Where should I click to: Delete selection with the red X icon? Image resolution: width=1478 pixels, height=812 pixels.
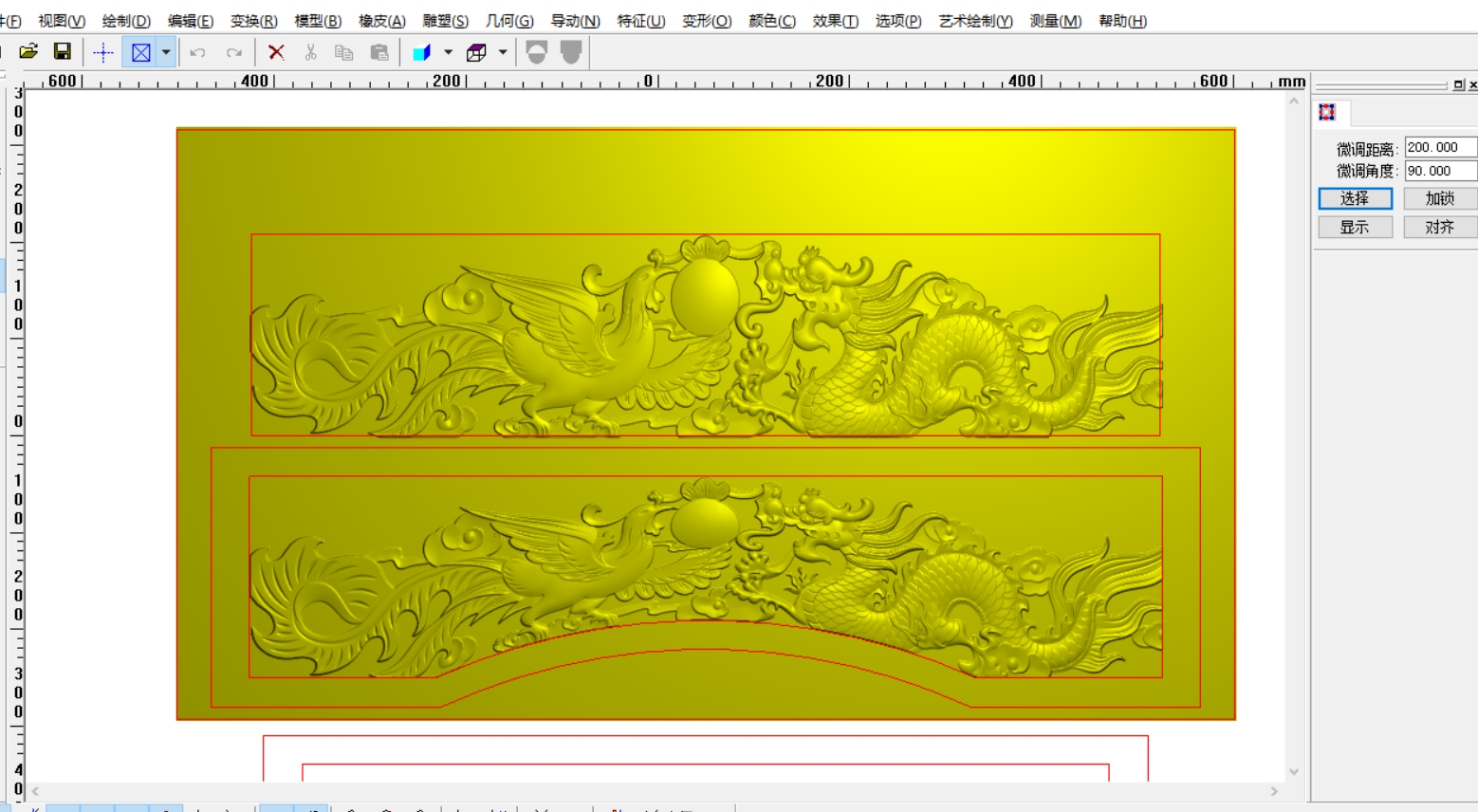(276, 52)
